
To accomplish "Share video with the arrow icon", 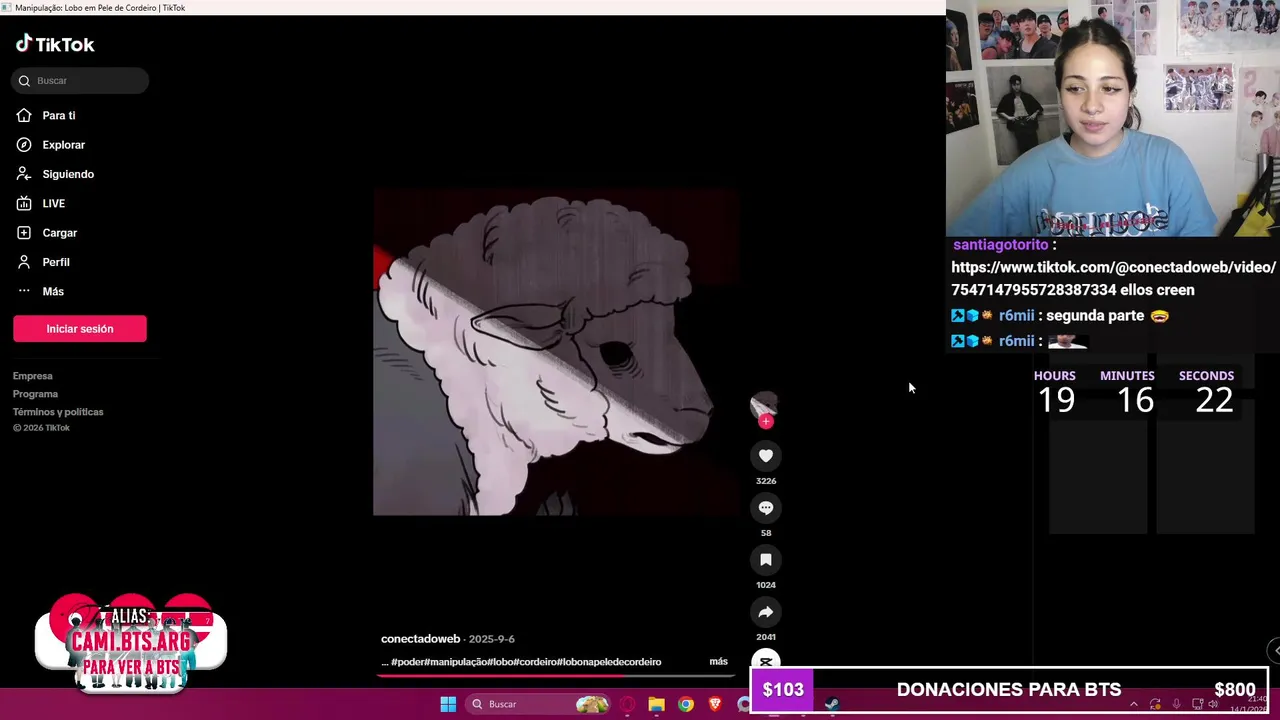I will click(766, 612).
